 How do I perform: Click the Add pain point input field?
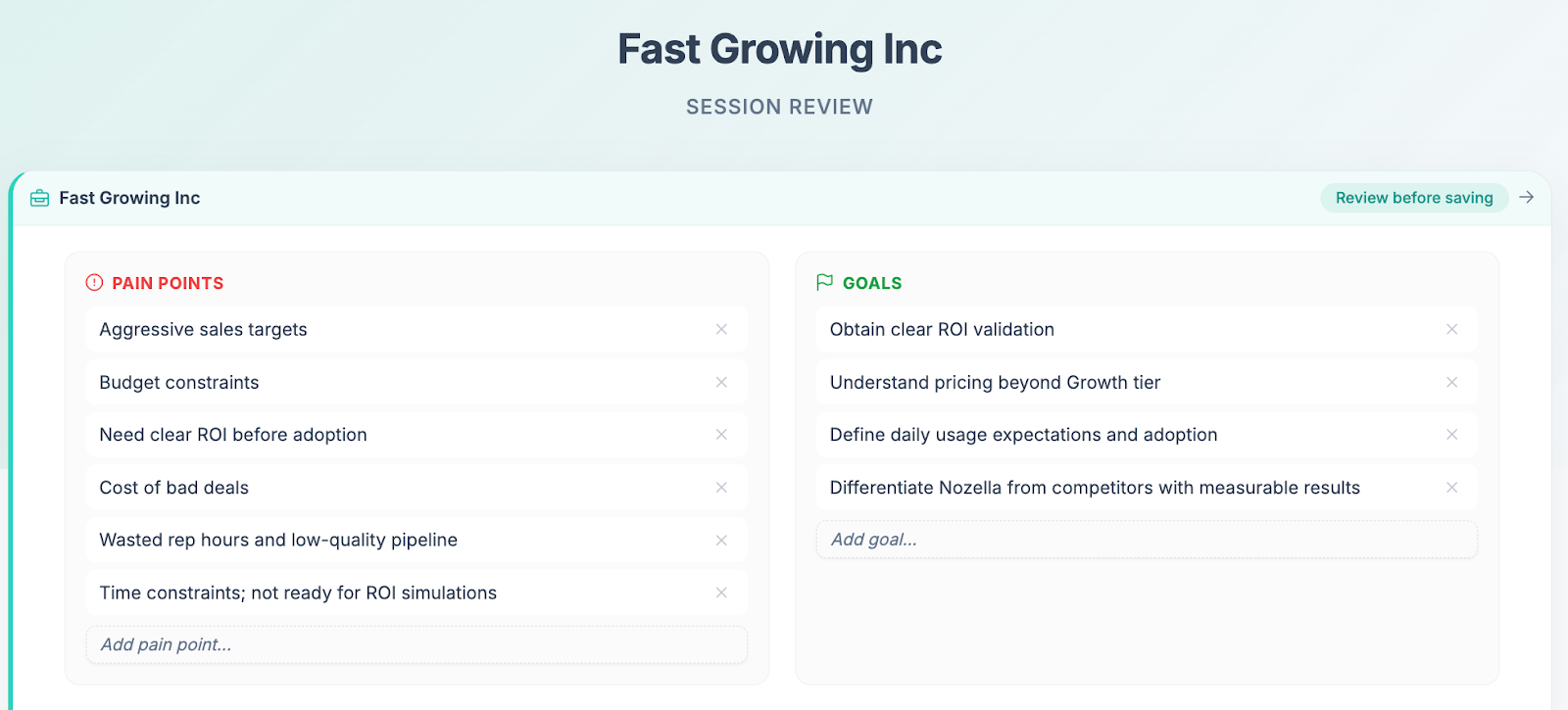[416, 644]
